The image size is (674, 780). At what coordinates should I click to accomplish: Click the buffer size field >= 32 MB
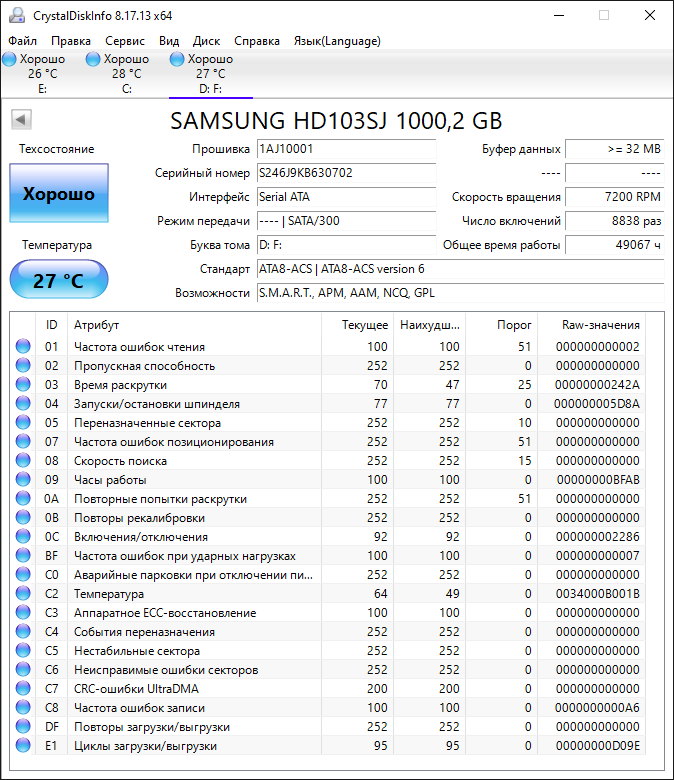point(614,149)
